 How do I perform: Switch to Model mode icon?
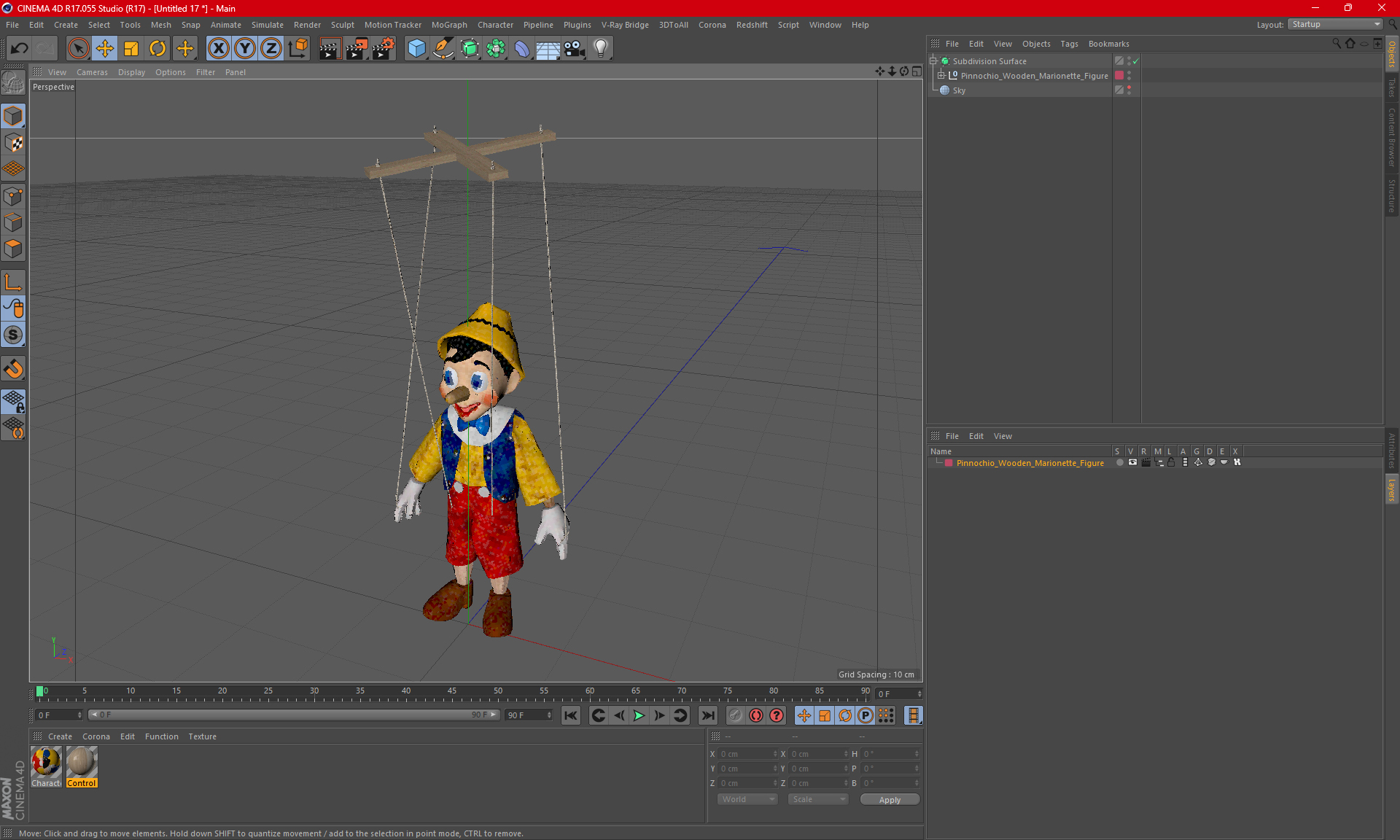tap(13, 117)
